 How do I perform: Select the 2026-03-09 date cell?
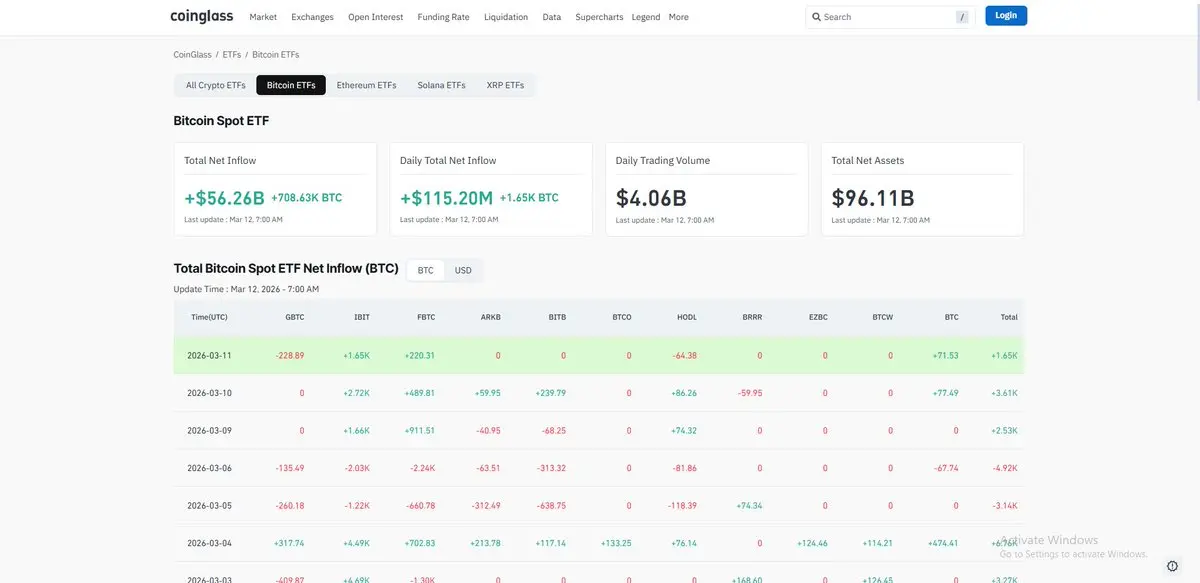(209, 430)
